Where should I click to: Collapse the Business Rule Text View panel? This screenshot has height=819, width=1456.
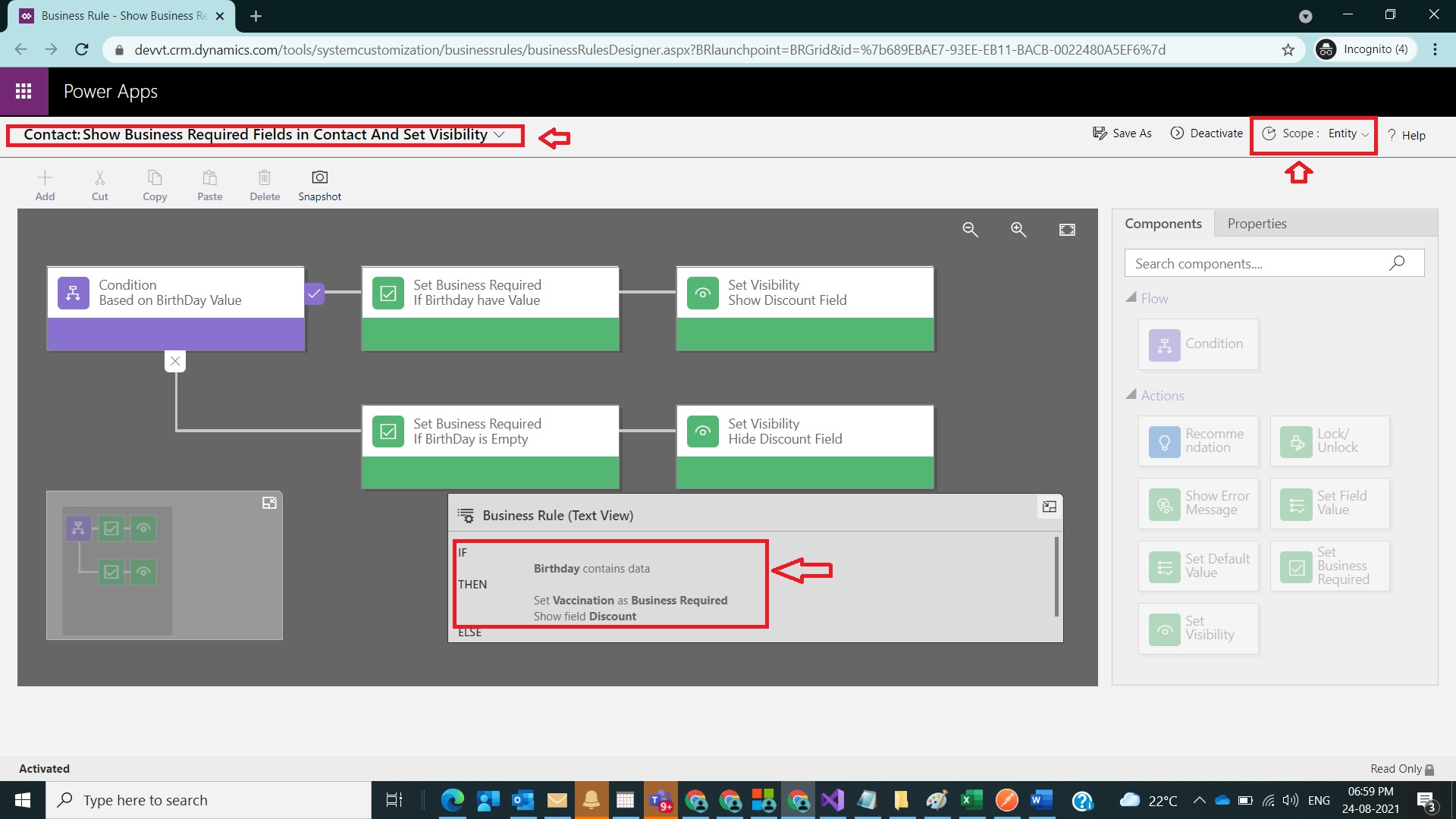[x=1050, y=507]
